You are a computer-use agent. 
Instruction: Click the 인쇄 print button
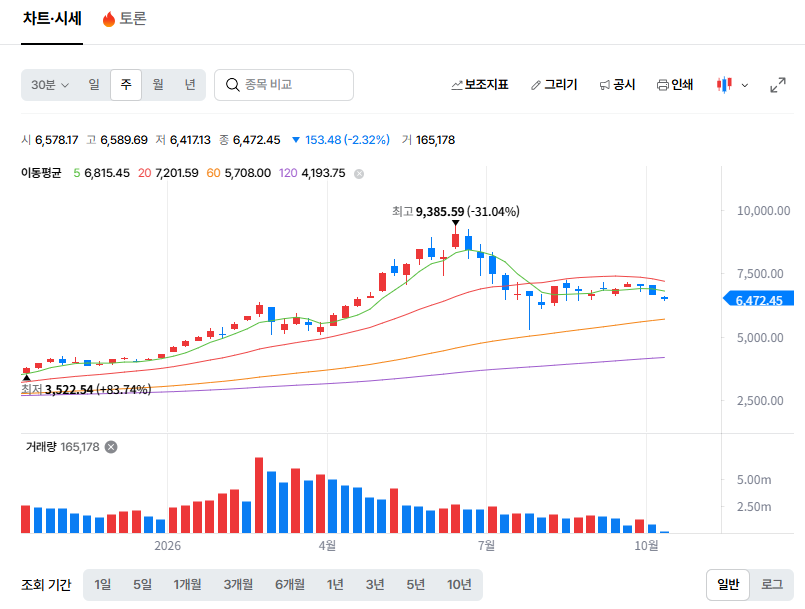pyautogui.click(x=675, y=85)
